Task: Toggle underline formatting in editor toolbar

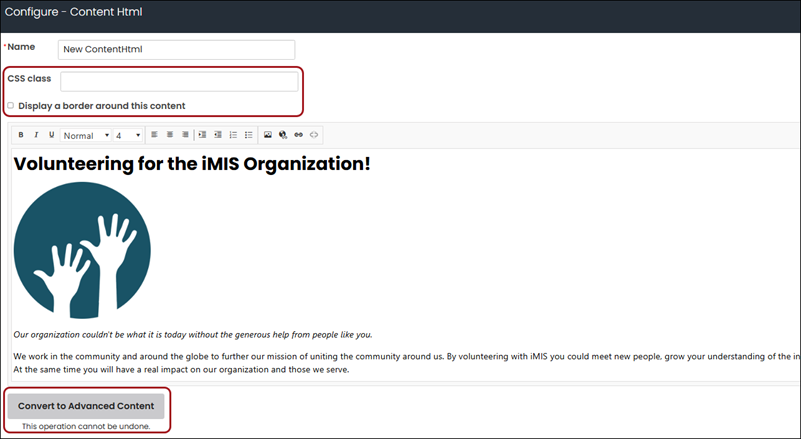Action: pyautogui.click(x=52, y=135)
